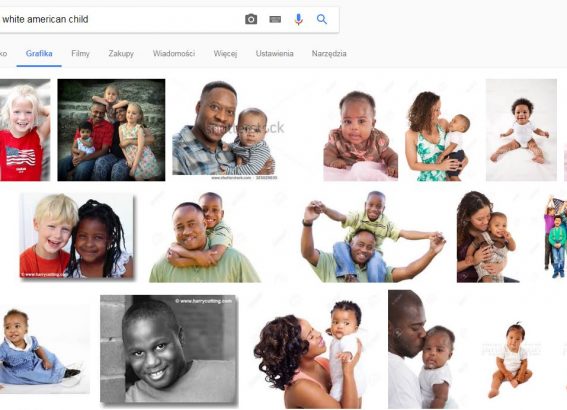The width and height of the screenshot is (567, 410).
Task: Expand the Więcej menu
Action: (x=225, y=54)
